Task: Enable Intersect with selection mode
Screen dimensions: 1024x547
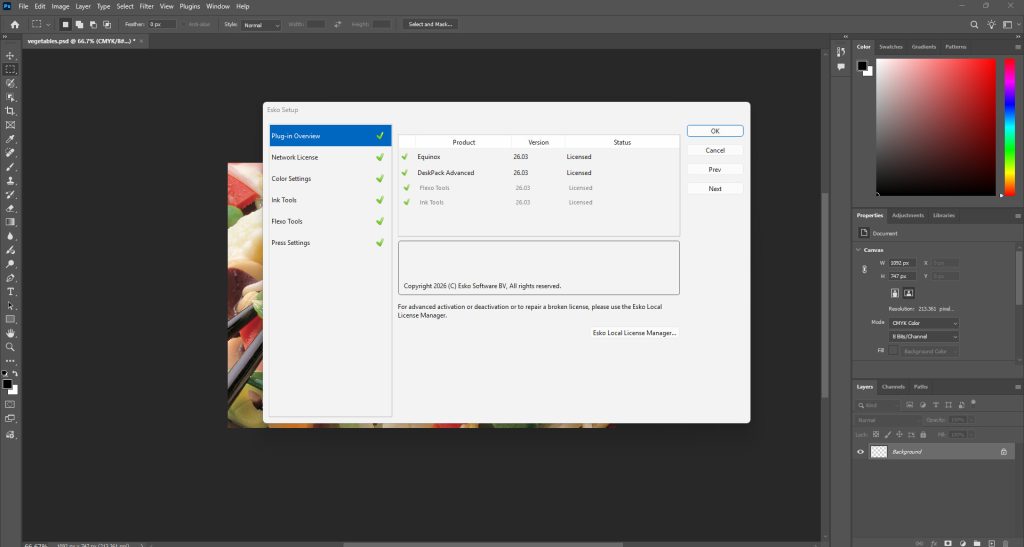Action: (107, 24)
